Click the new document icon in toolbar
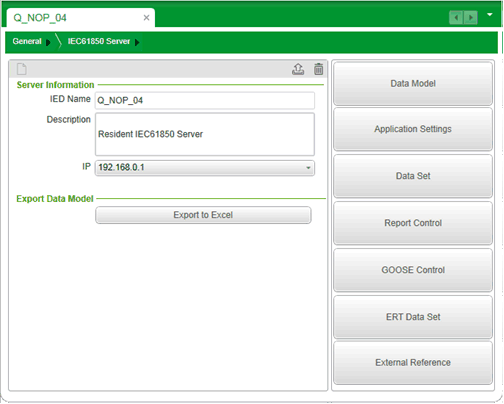 (22, 69)
